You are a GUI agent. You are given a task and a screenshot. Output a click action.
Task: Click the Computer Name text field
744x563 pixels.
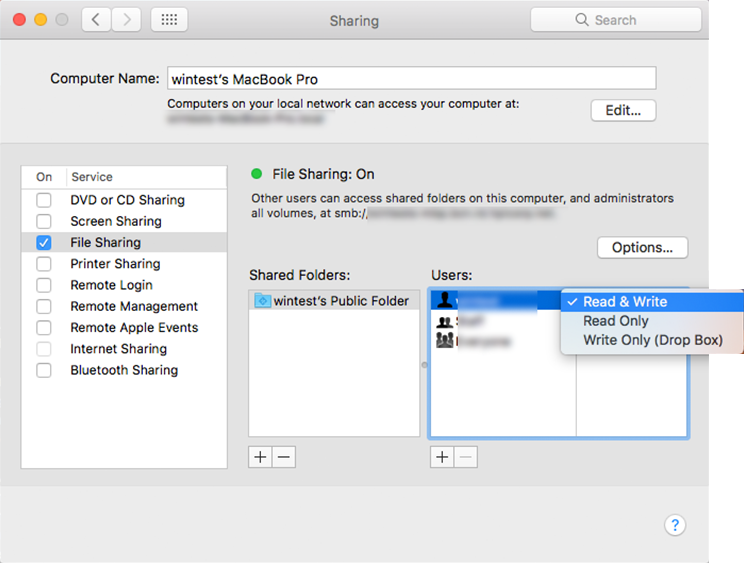point(410,79)
